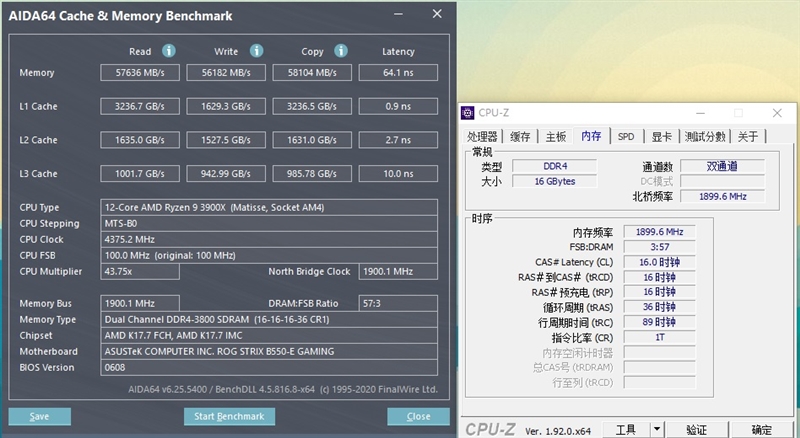Click the 通道数 value 双通道 in CPU-Z
Screen dimensions: 800x438
(x=722, y=166)
